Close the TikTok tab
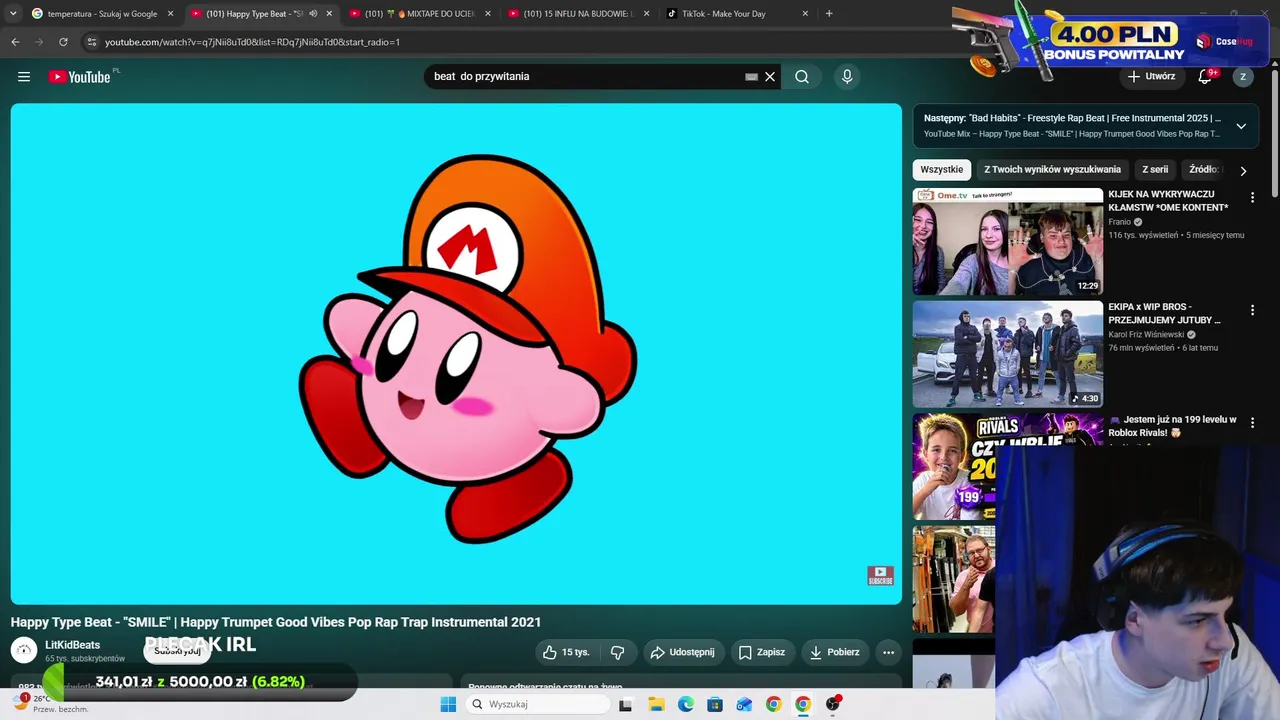The height and width of the screenshot is (720, 1280). coord(805,14)
